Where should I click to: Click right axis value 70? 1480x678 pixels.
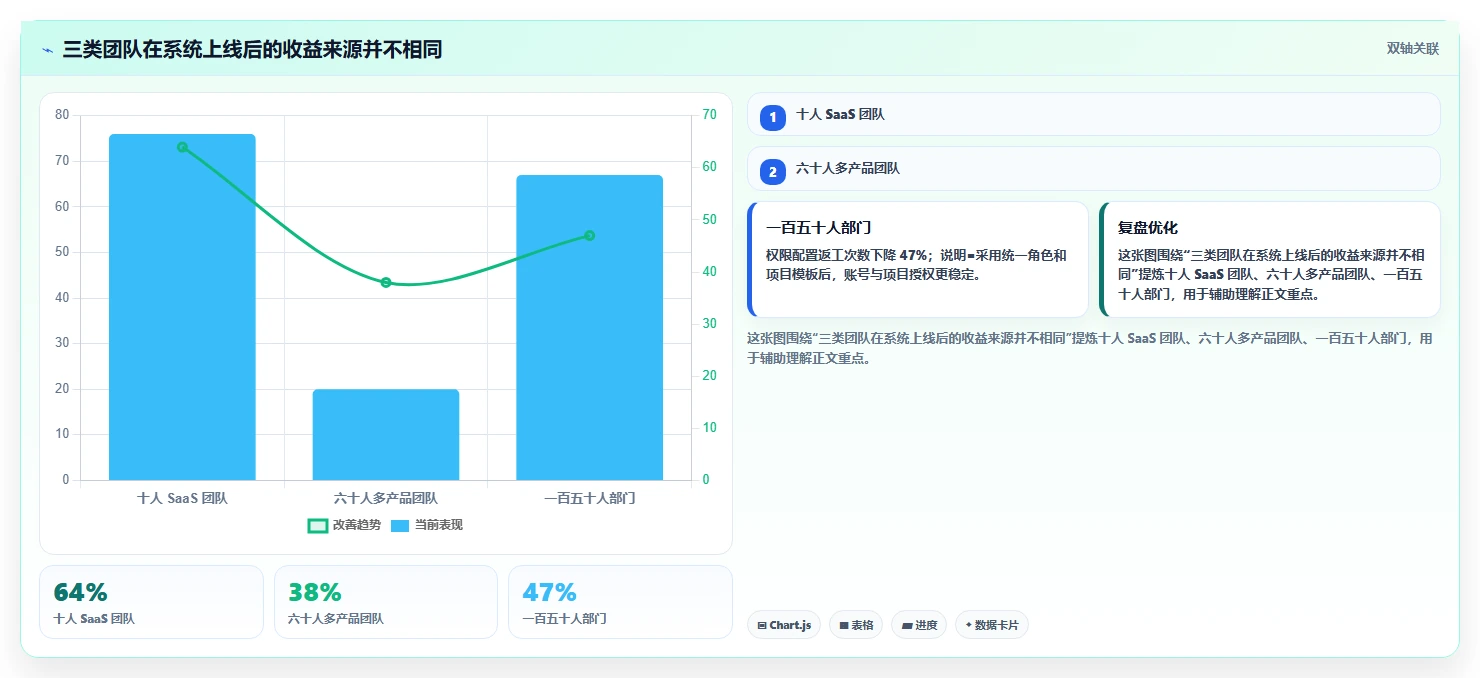point(709,115)
